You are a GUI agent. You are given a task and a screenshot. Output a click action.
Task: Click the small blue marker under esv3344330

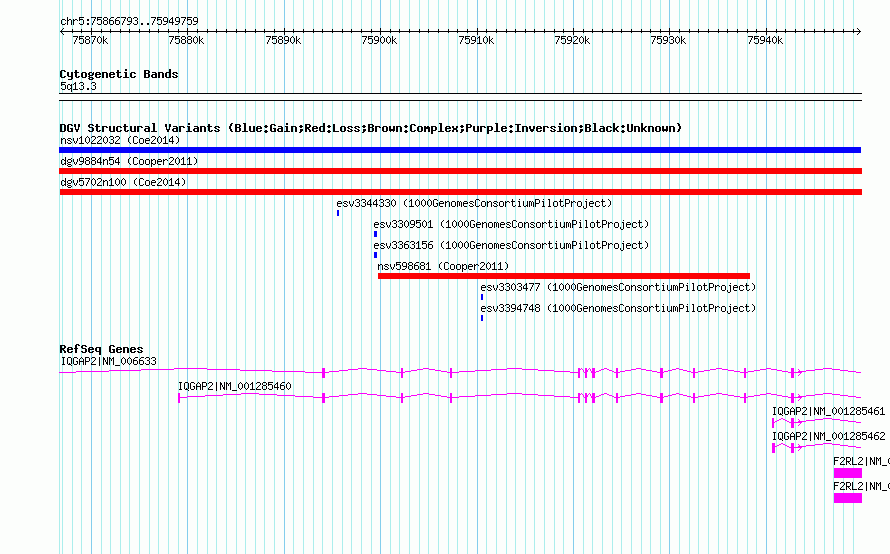click(x=338, y=213)
